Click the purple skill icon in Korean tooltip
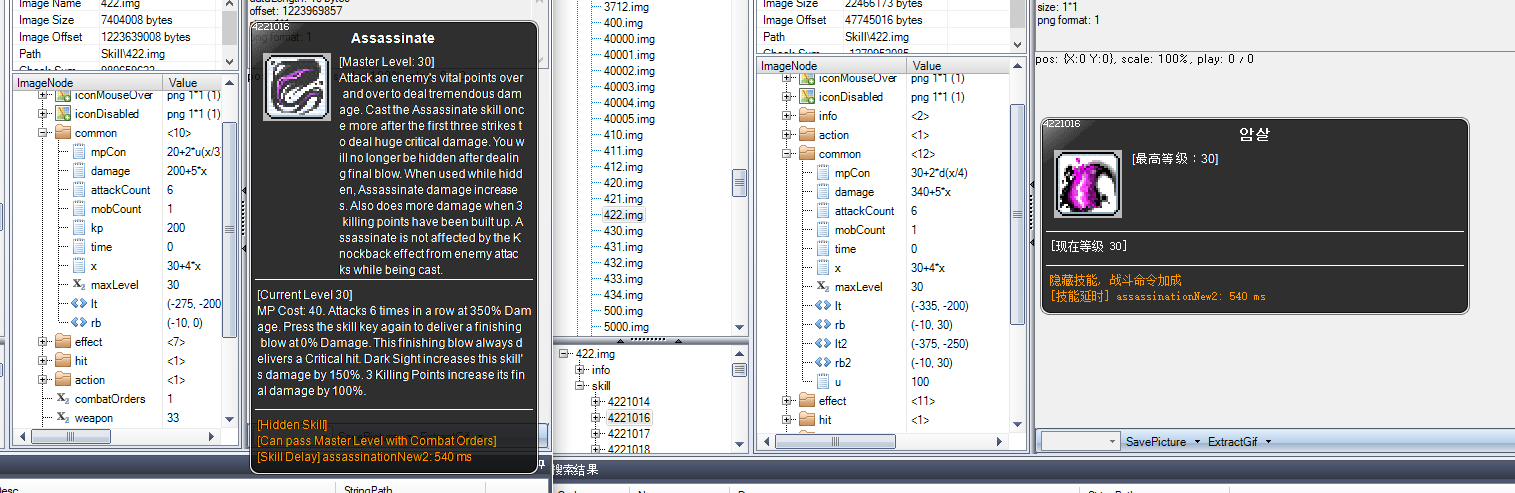1515x493 pixels. (1087, 184)
